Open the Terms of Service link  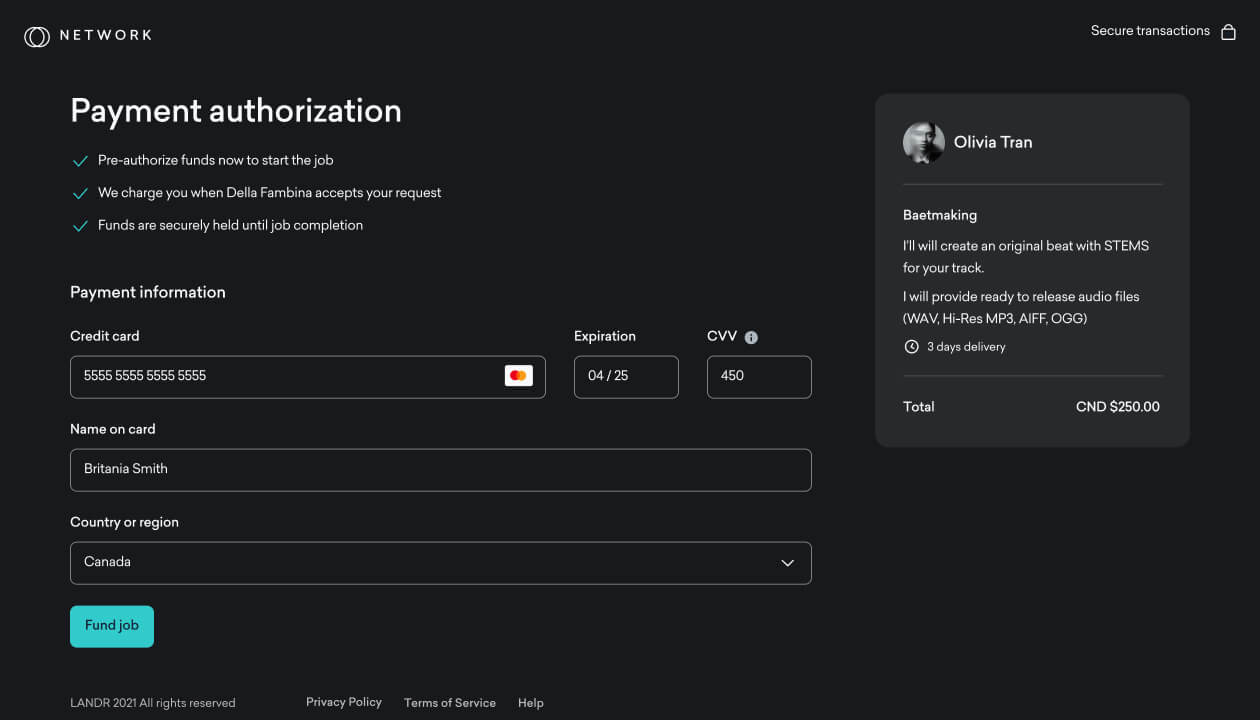point(450,703)
